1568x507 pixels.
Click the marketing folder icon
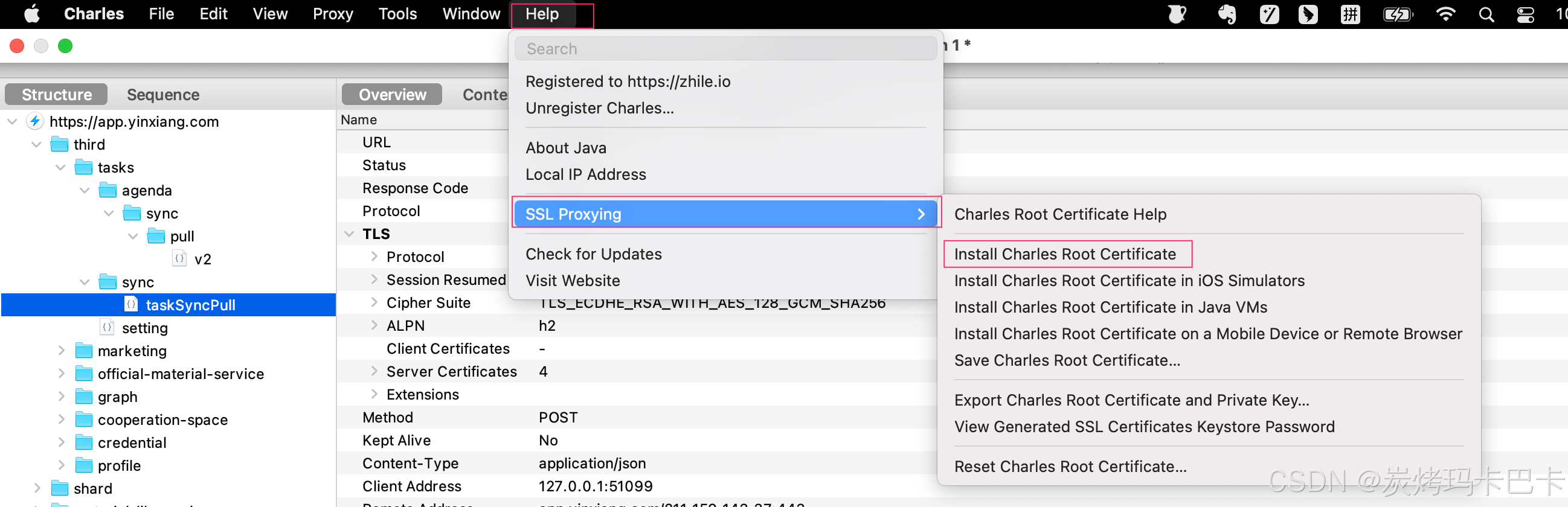83,351
